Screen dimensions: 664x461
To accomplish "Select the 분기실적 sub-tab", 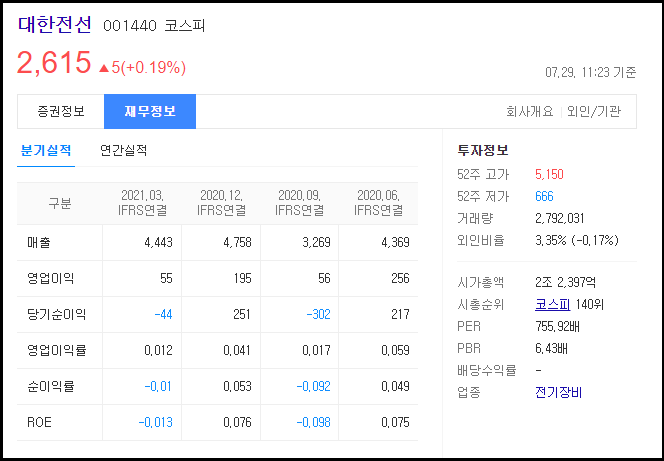I will tap(46, 150).
